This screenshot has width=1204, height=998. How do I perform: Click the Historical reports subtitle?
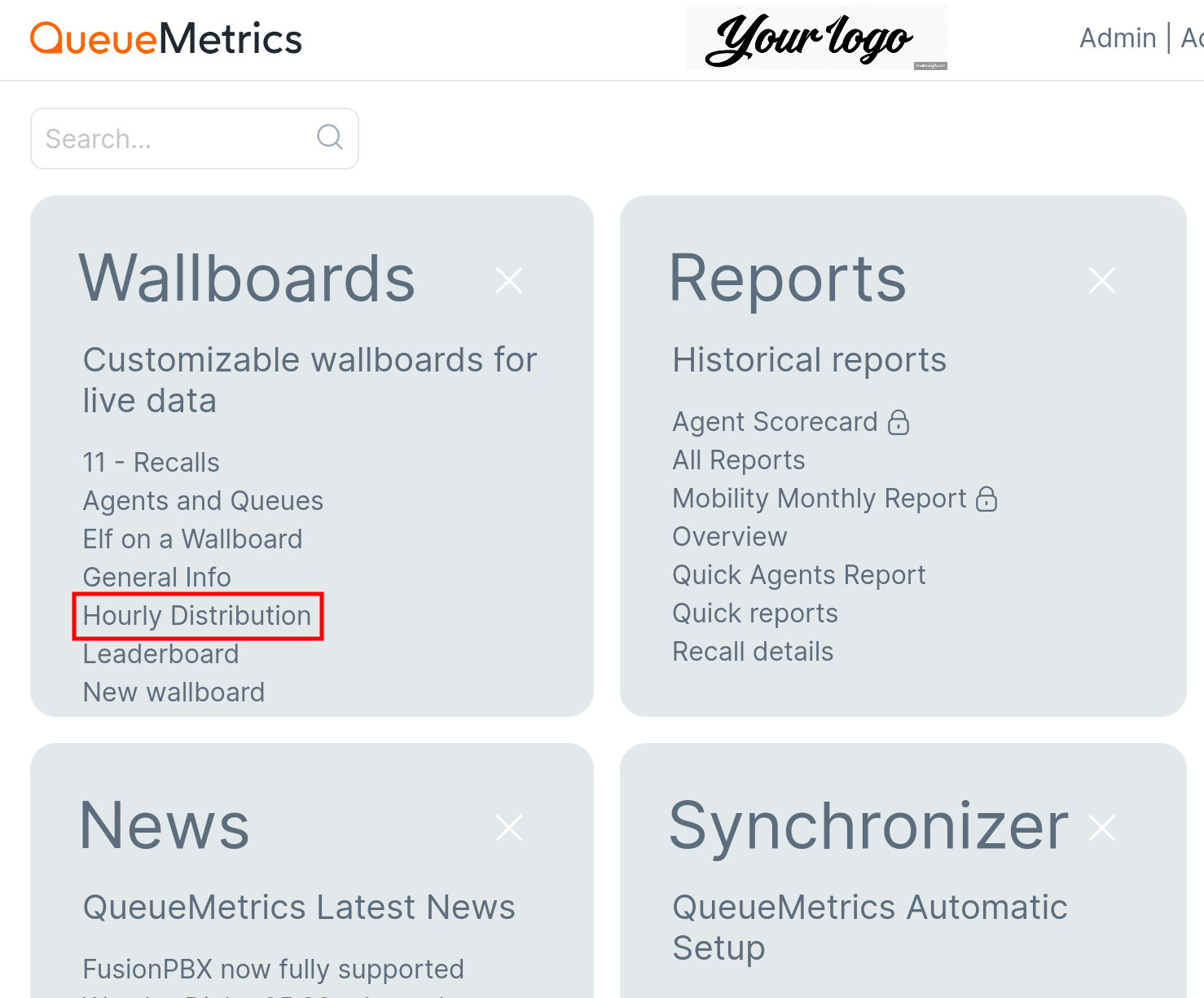coord(810,360)
